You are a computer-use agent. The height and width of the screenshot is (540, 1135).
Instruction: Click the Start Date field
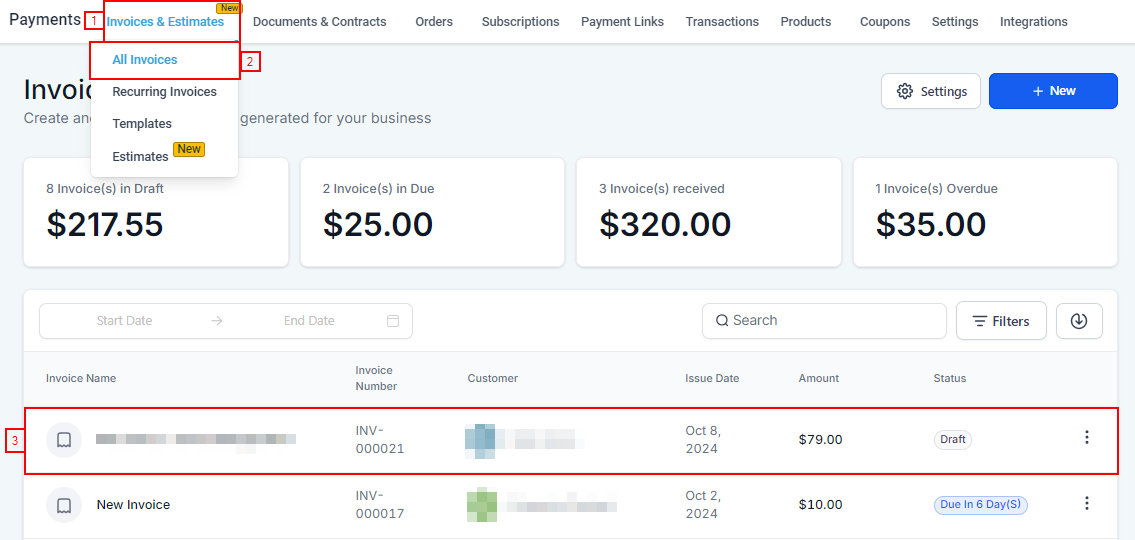pos(124,321)
